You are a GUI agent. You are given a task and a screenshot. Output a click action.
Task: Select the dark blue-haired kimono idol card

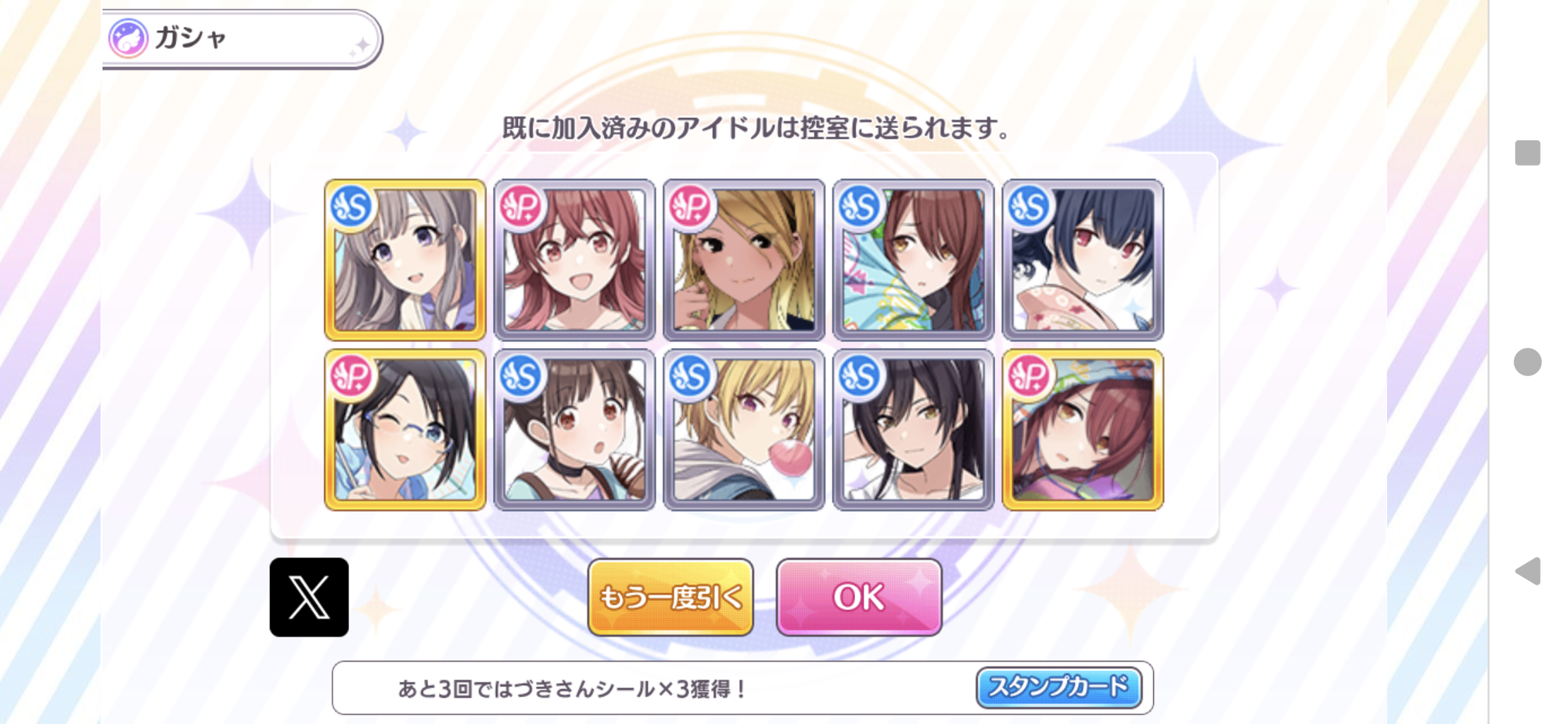1083,259
